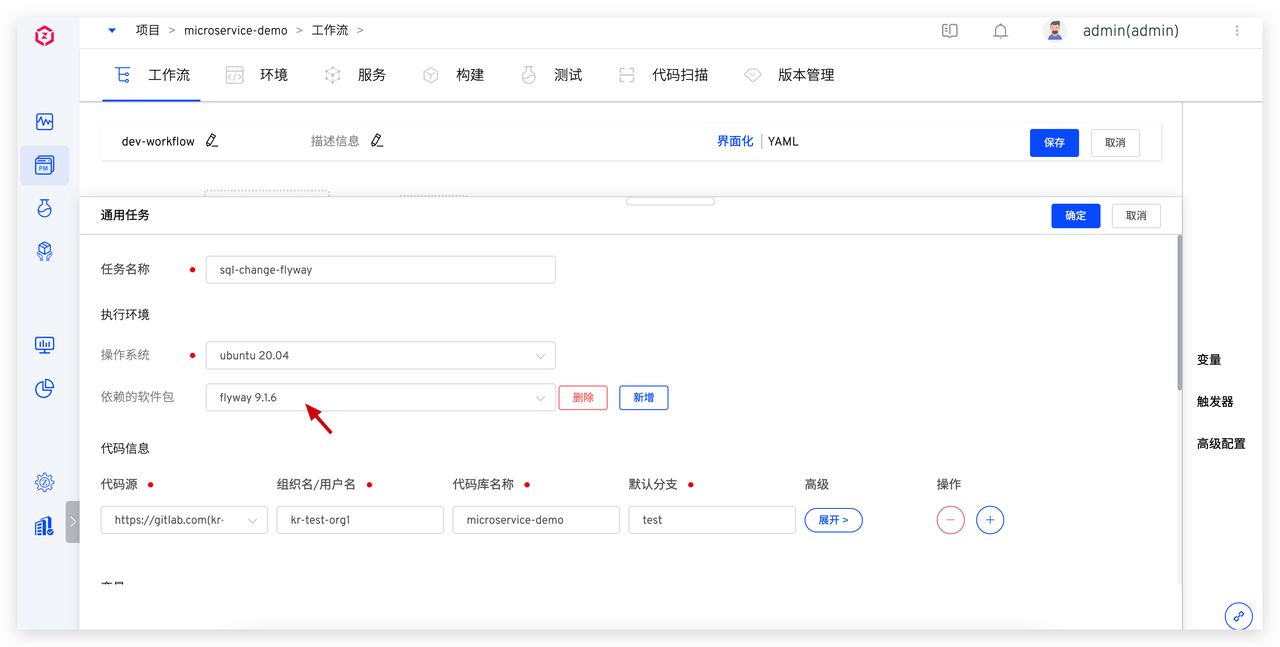The height and width of the screenshot is (647, 1280).
Task: Switch to the 服务 tab
Action: [355, 75]
